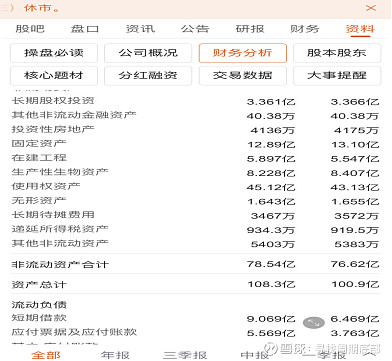Click the 919.5万 value
The image size is (392, 361).
click(x=355, y=230)
